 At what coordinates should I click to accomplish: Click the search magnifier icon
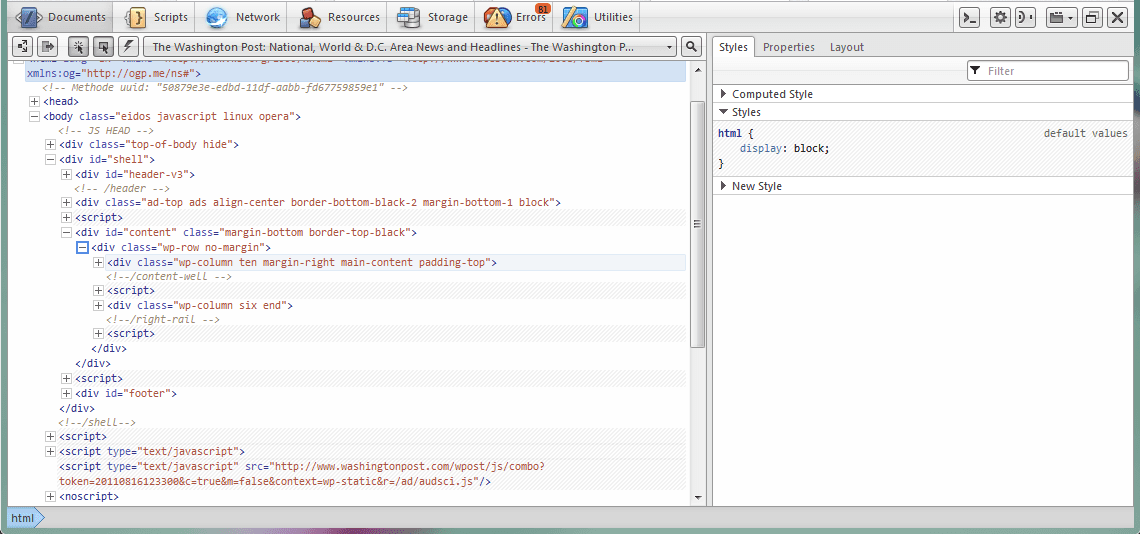[692, 47]
